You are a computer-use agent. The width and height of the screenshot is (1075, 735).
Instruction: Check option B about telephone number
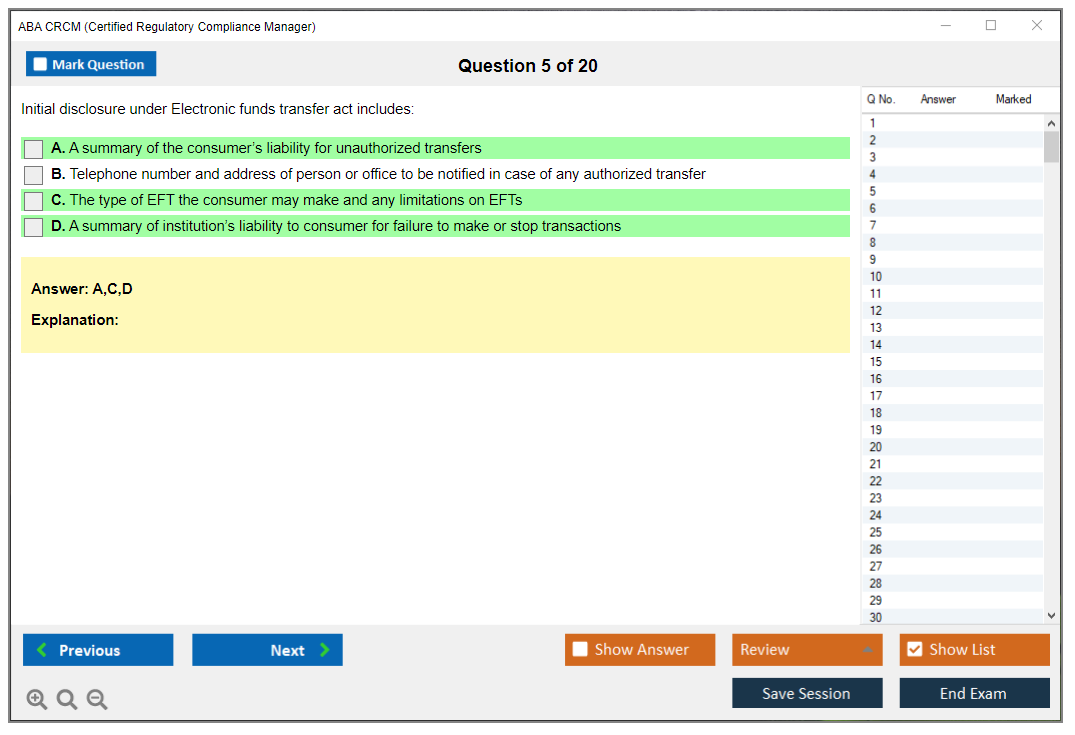(33, 175)
